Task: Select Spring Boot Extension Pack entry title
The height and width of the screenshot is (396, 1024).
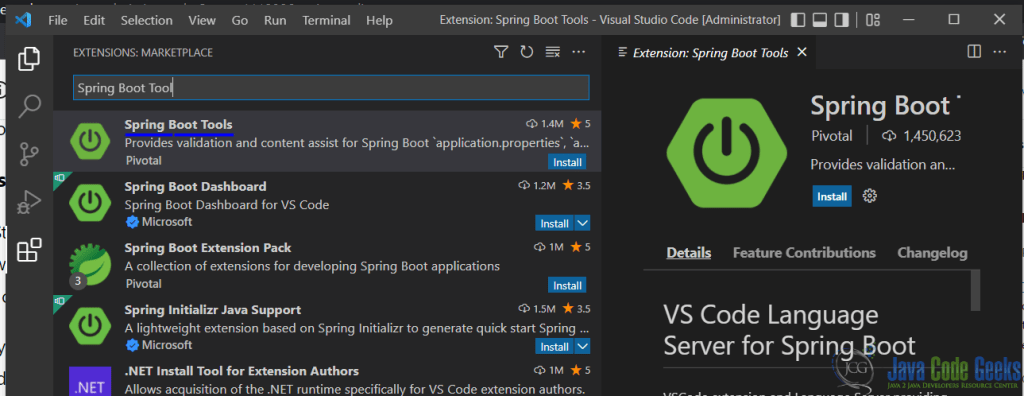Action: tap(208, 248)
